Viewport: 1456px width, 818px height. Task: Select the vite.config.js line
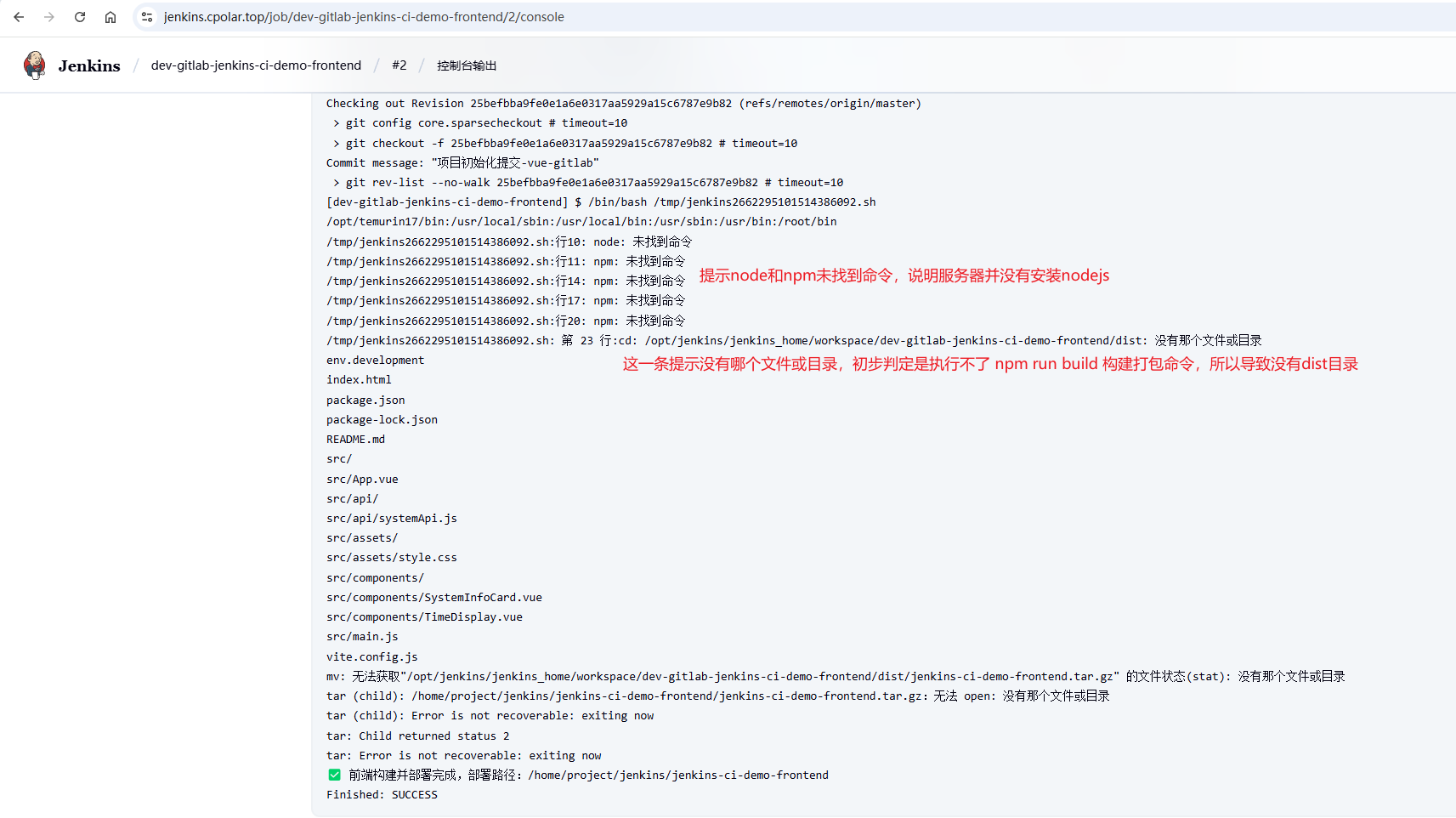coord(372,657)
